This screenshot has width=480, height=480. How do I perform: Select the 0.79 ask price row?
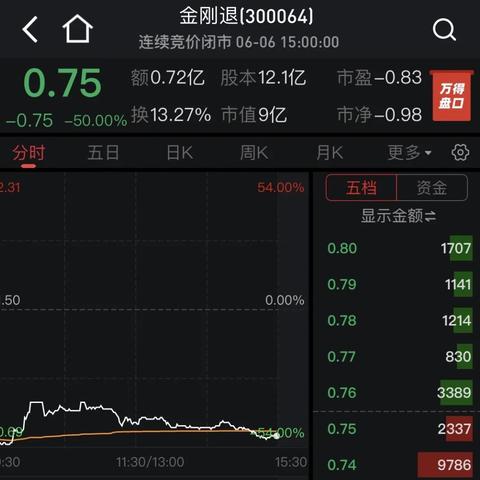[399, 284]
